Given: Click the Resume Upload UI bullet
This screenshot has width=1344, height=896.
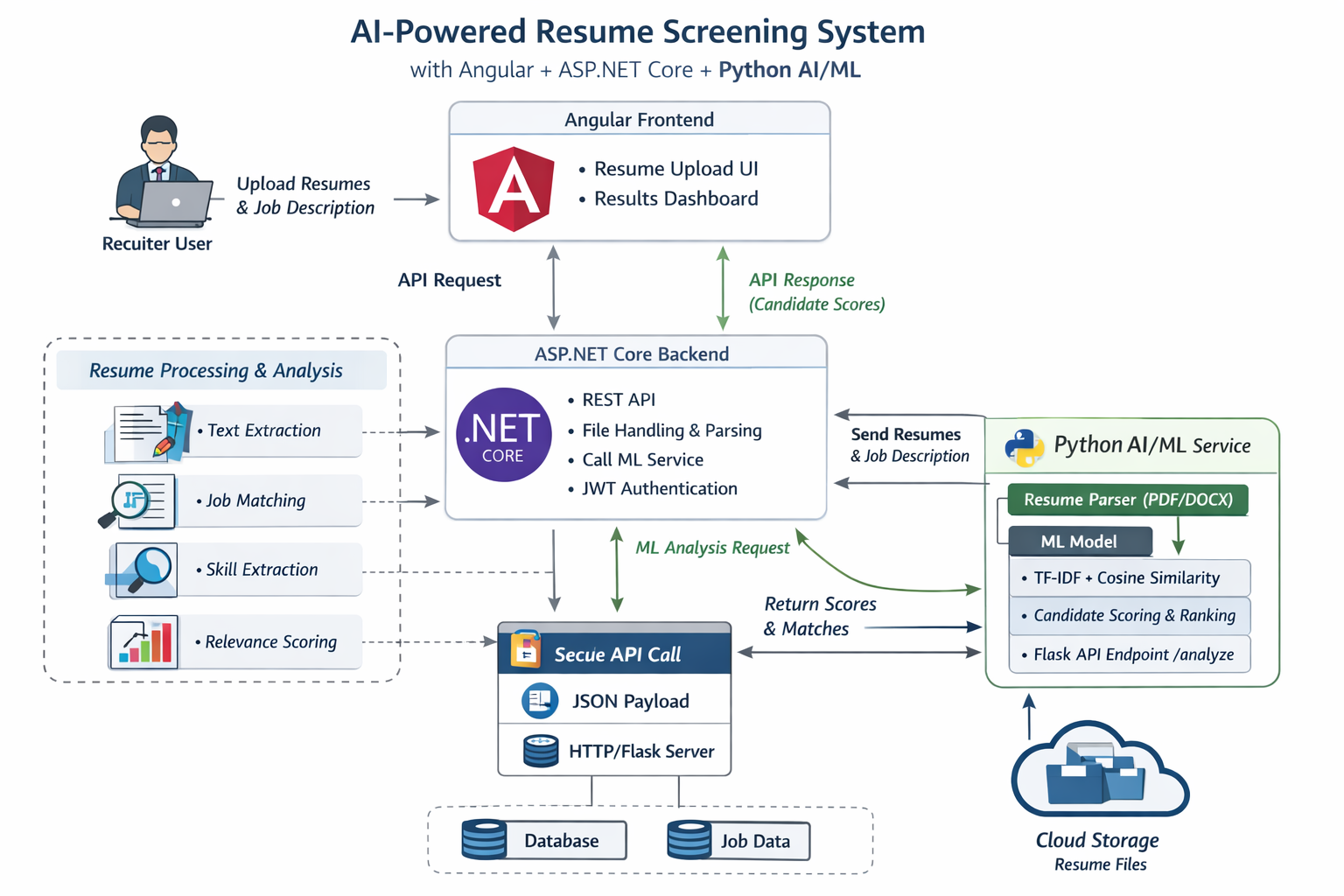Looking at the screenshot, I should [x=668, y=169].
